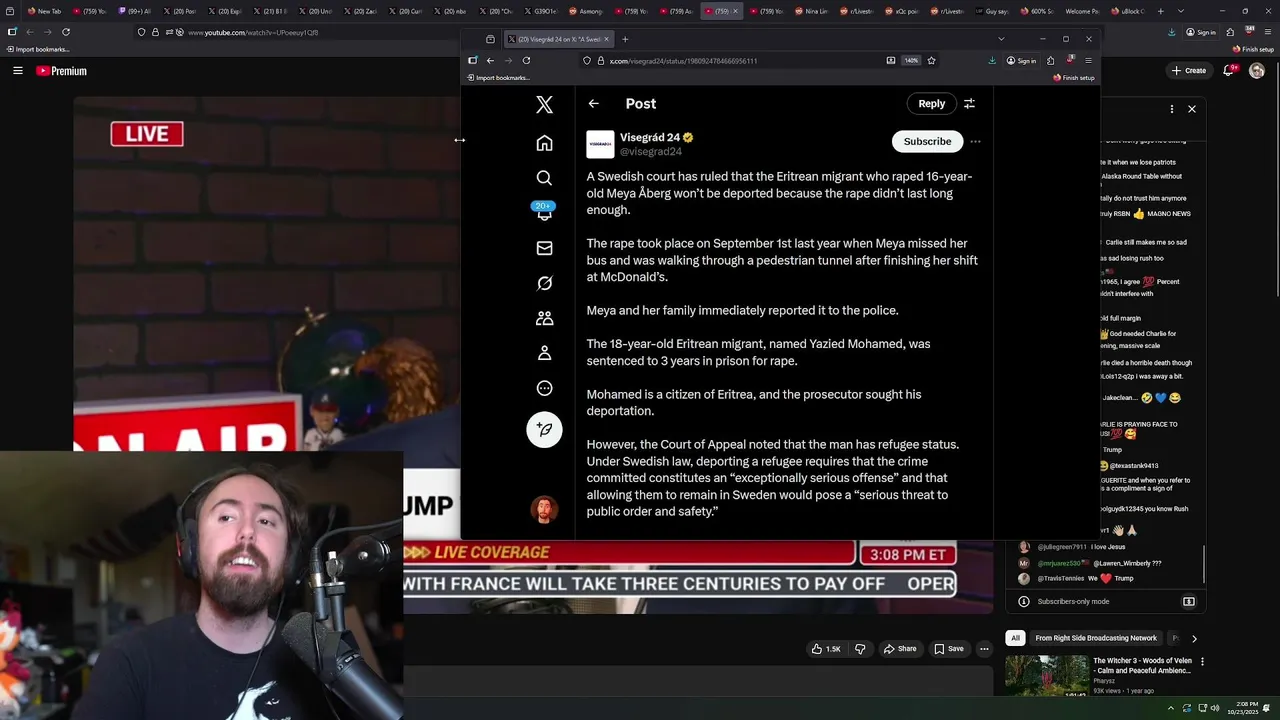This screenshot has width=1280, height=720.
Task: Open the X logo home link
Action: (x=544, y=104)
